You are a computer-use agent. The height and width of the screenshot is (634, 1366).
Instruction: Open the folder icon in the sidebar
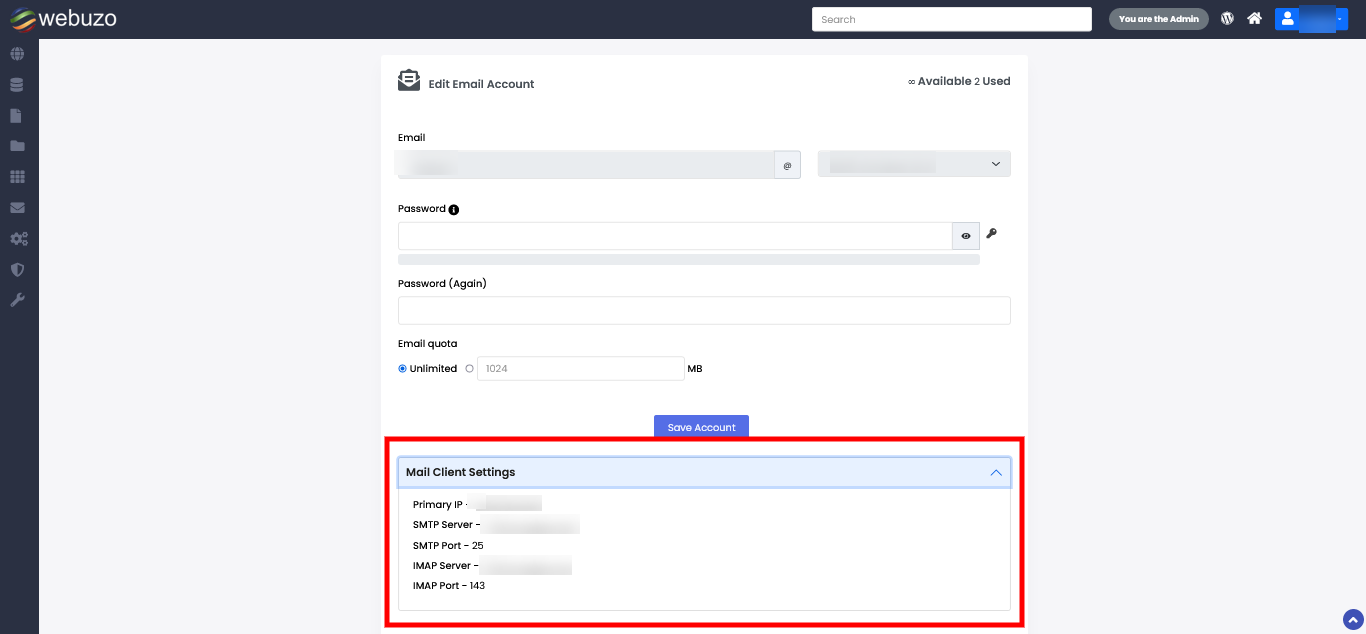coord(17,146)
